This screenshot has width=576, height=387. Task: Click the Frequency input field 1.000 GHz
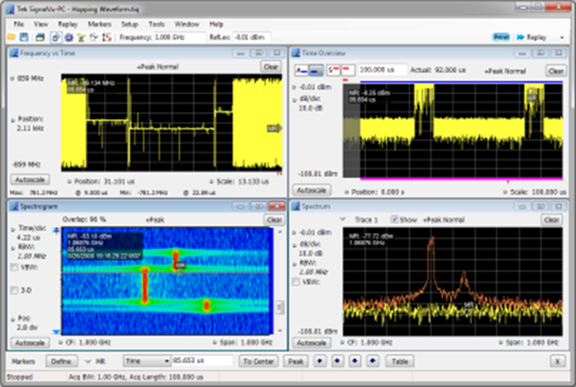(x=180, y=37)
